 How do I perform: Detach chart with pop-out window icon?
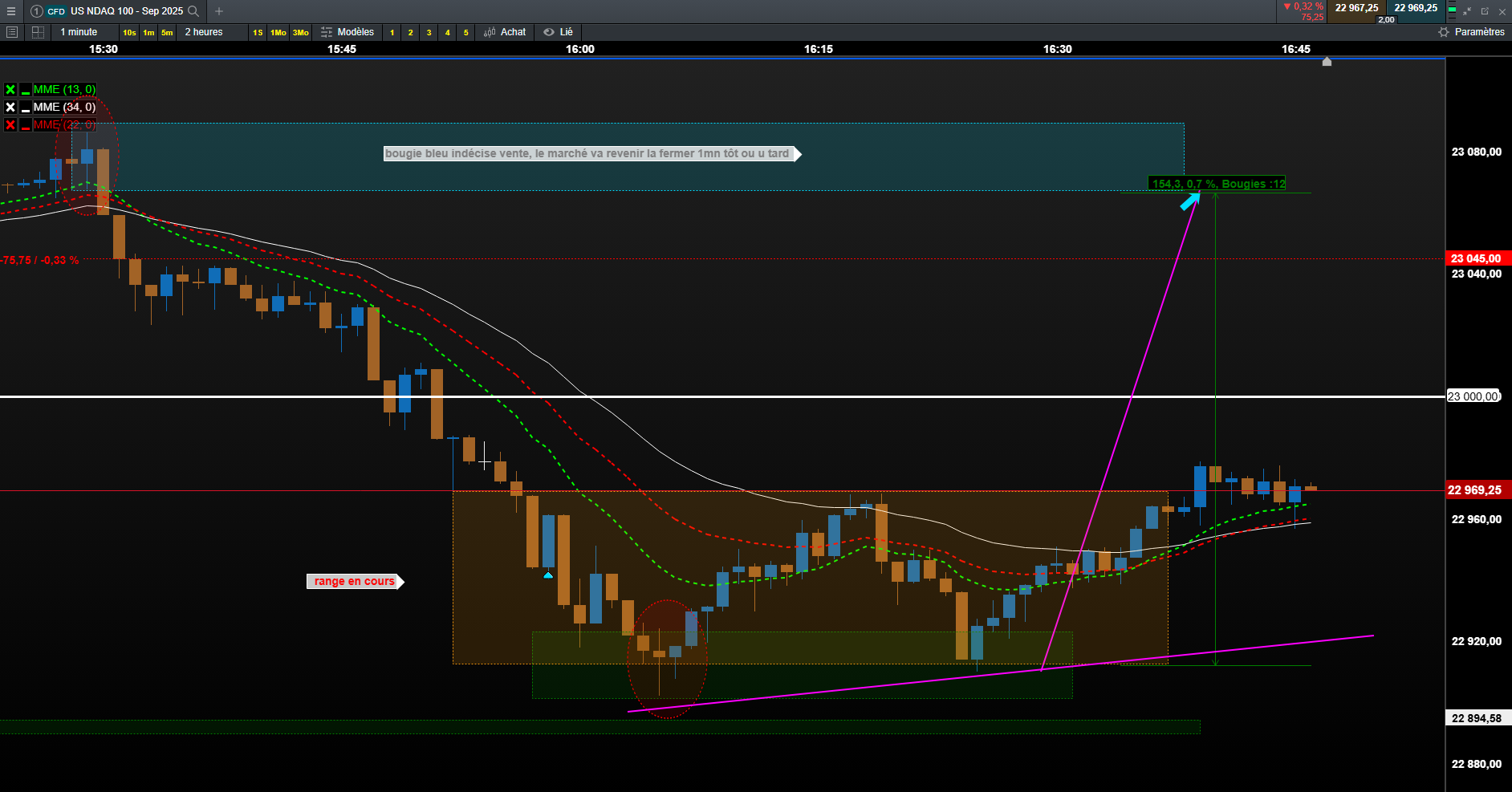(1485, 11)
